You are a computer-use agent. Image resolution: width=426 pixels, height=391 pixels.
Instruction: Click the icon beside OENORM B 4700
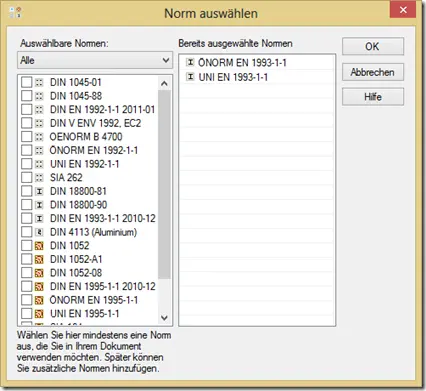(39, 137)
